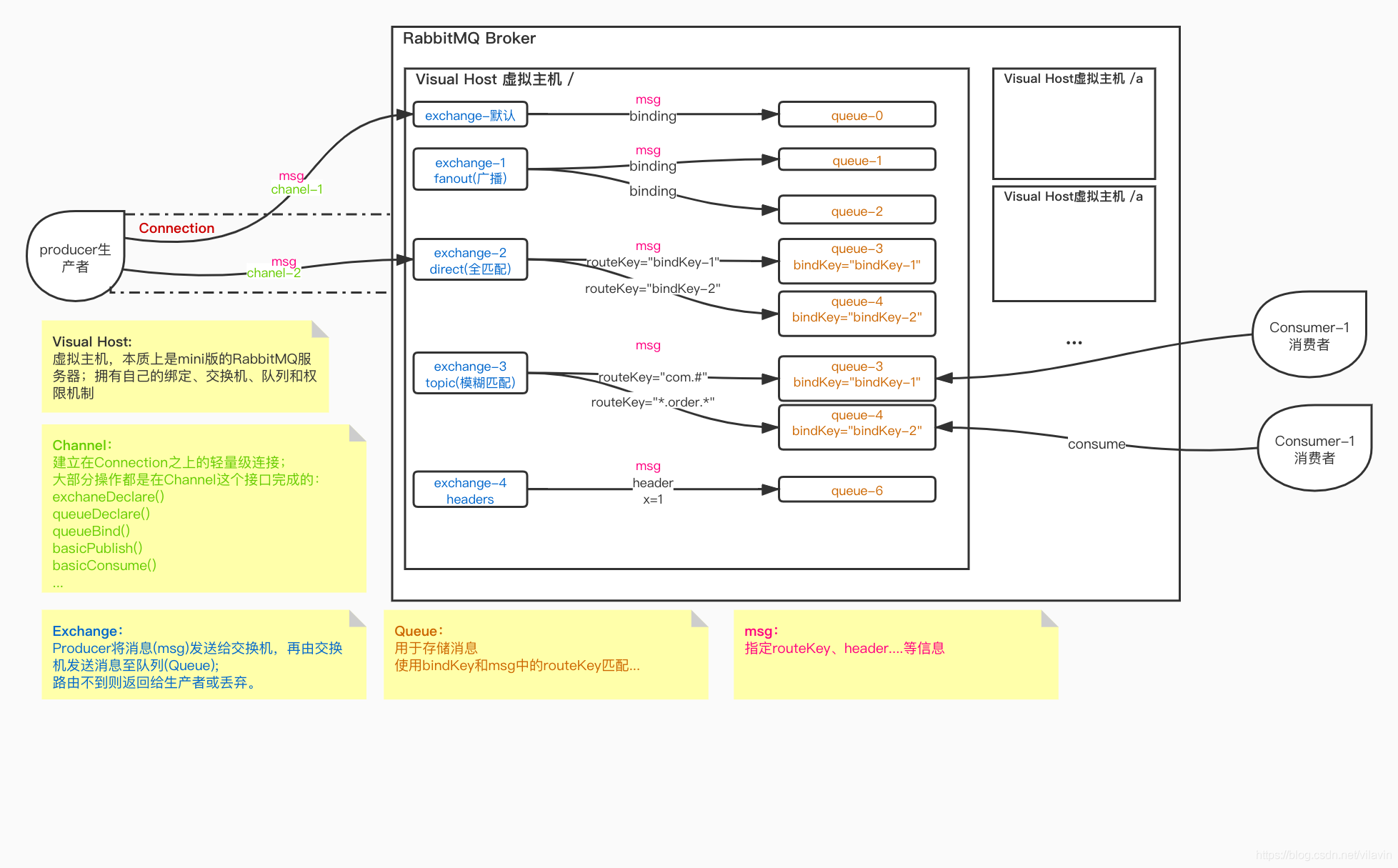This screenshot has height=868, width=1398.
Task: Select the green chanel-1 label
Action: point(296,189)
